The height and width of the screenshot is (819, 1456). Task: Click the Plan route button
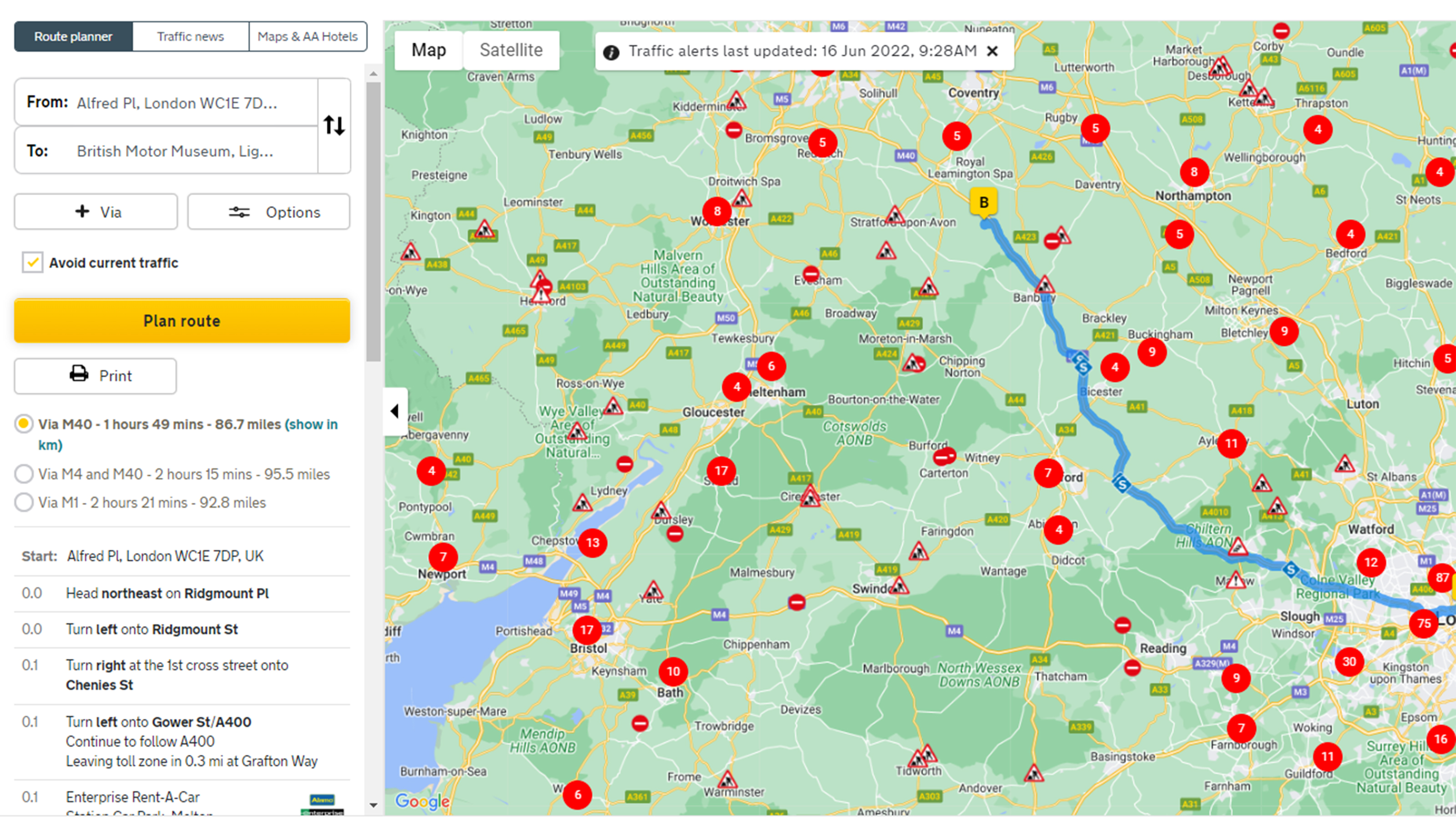pyautogui.click(x=182, y=320)
